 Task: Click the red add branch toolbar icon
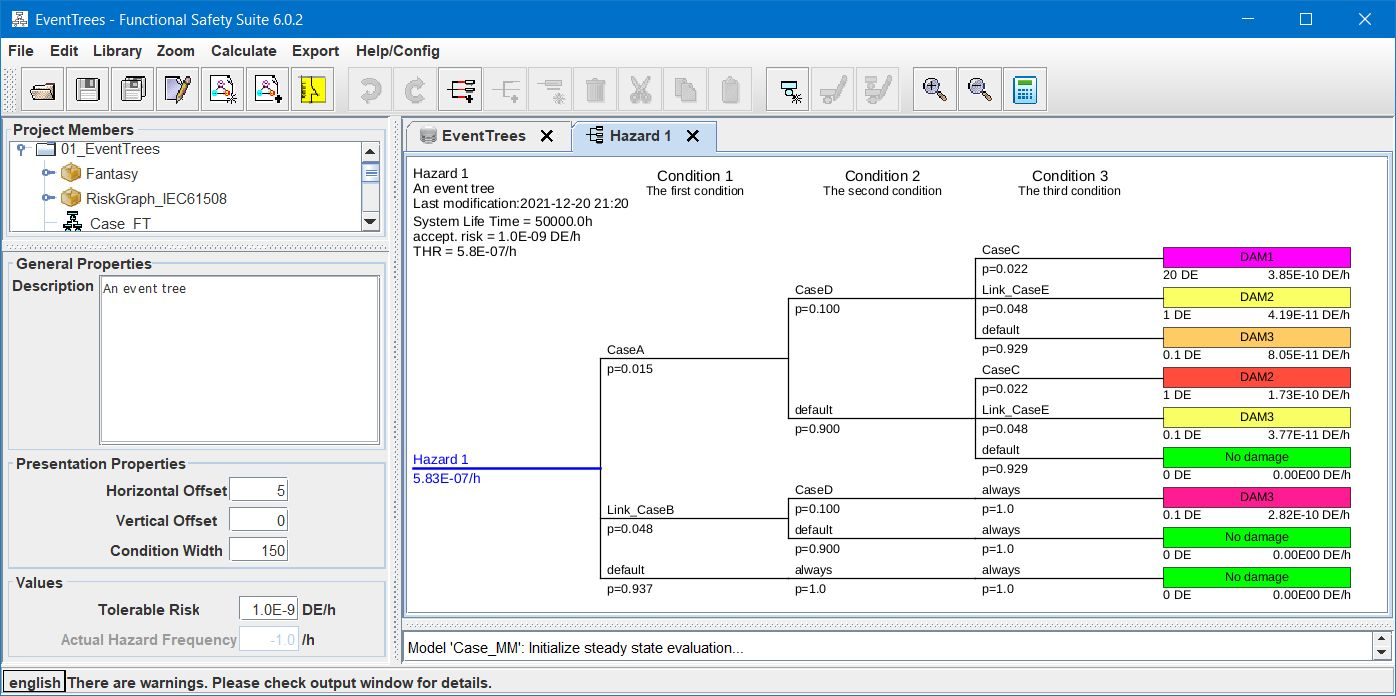[461, 90]
